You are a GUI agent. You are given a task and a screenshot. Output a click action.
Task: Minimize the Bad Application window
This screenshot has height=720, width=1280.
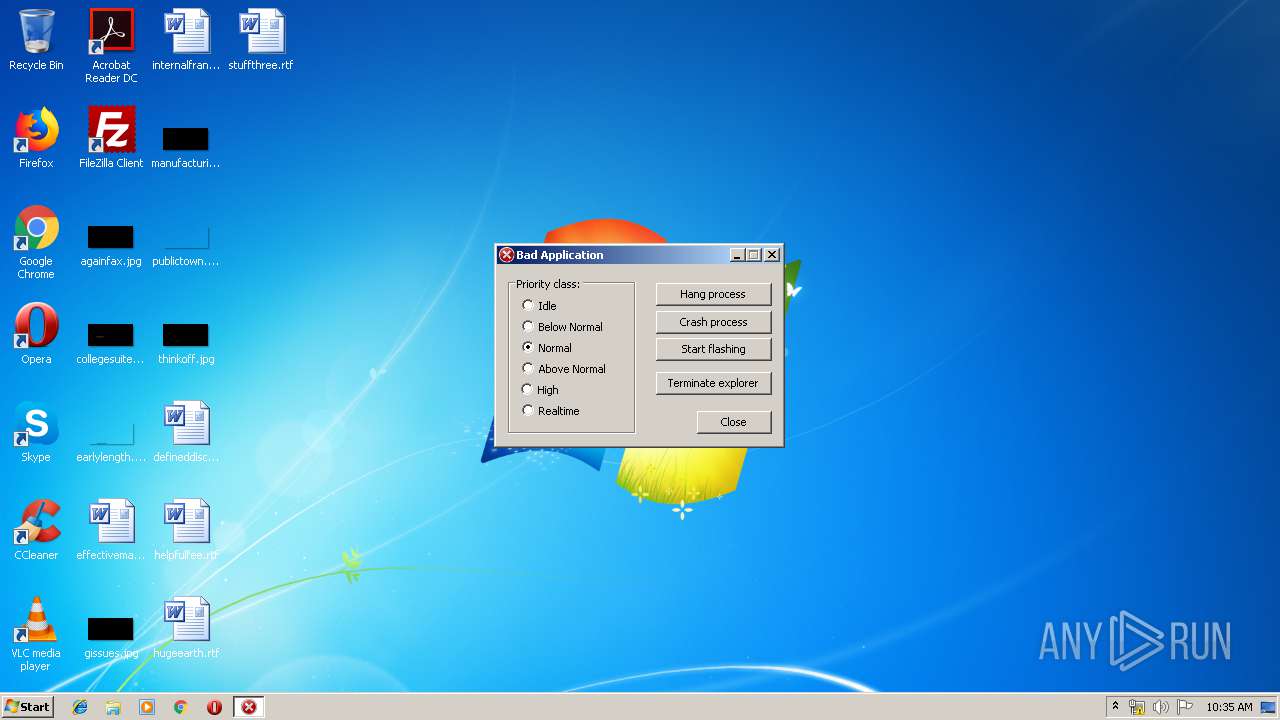(737, 255)
